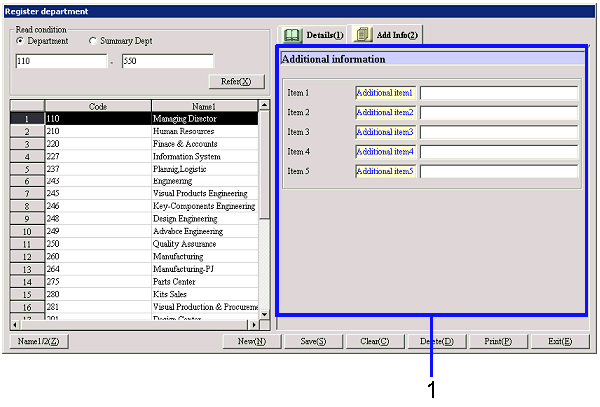Screen dimensions: 600x407
Task: Click the Item 5 additional info field
Action: [498, 171]
